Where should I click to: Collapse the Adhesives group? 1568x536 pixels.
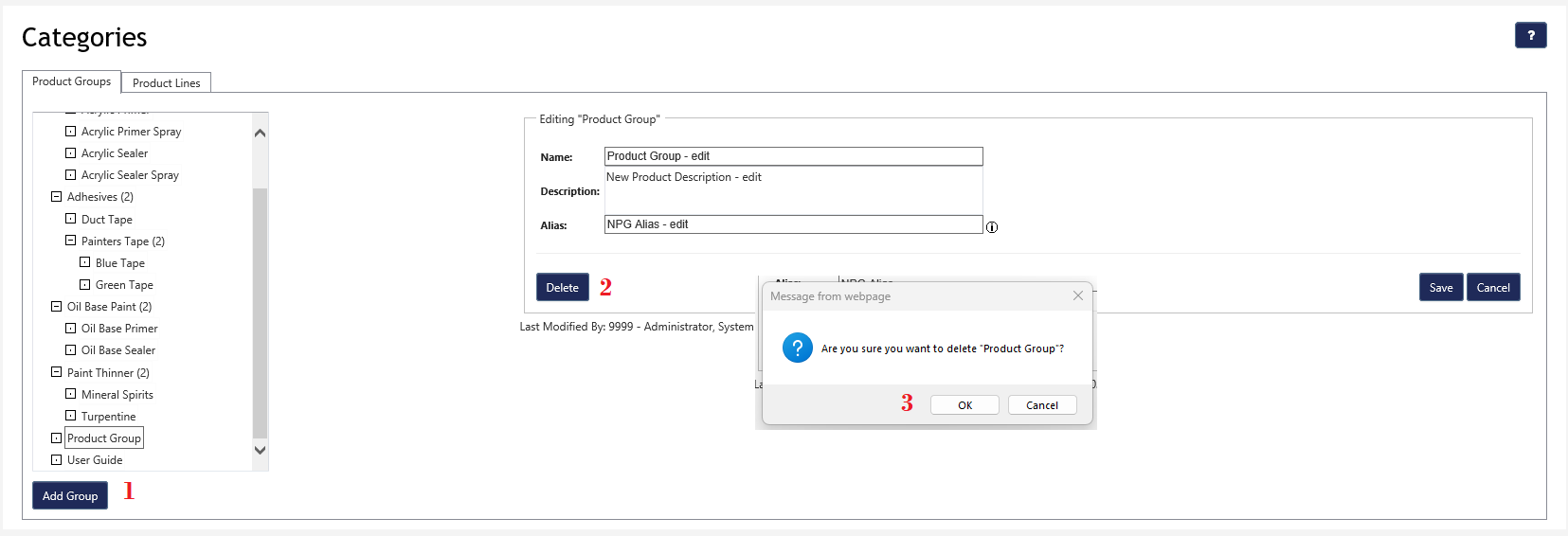coord(56,197)
